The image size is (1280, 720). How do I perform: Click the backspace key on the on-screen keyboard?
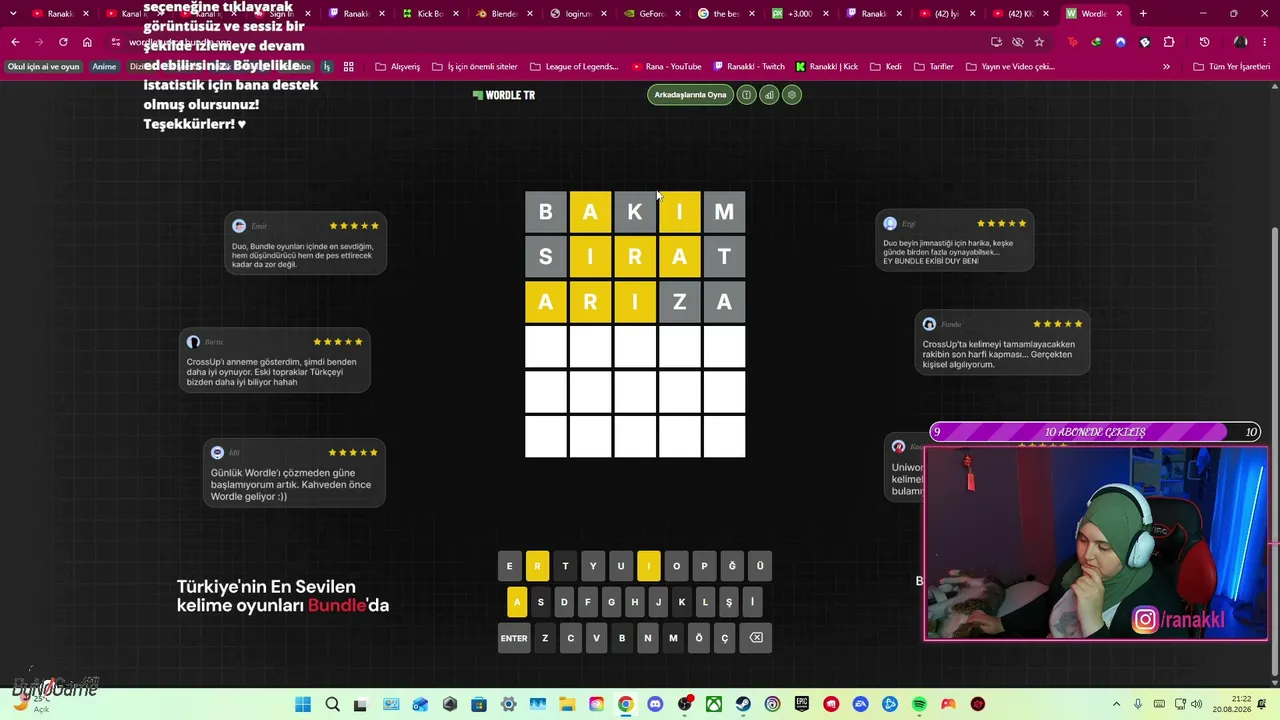(756, 638)
